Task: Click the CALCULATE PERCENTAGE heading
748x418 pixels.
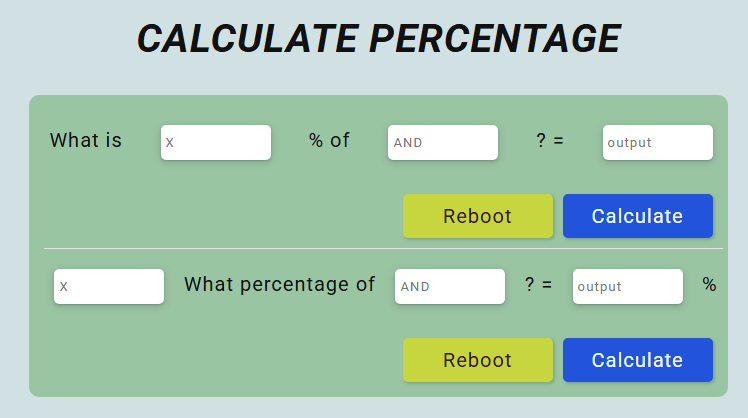Action: click(379, 39)
